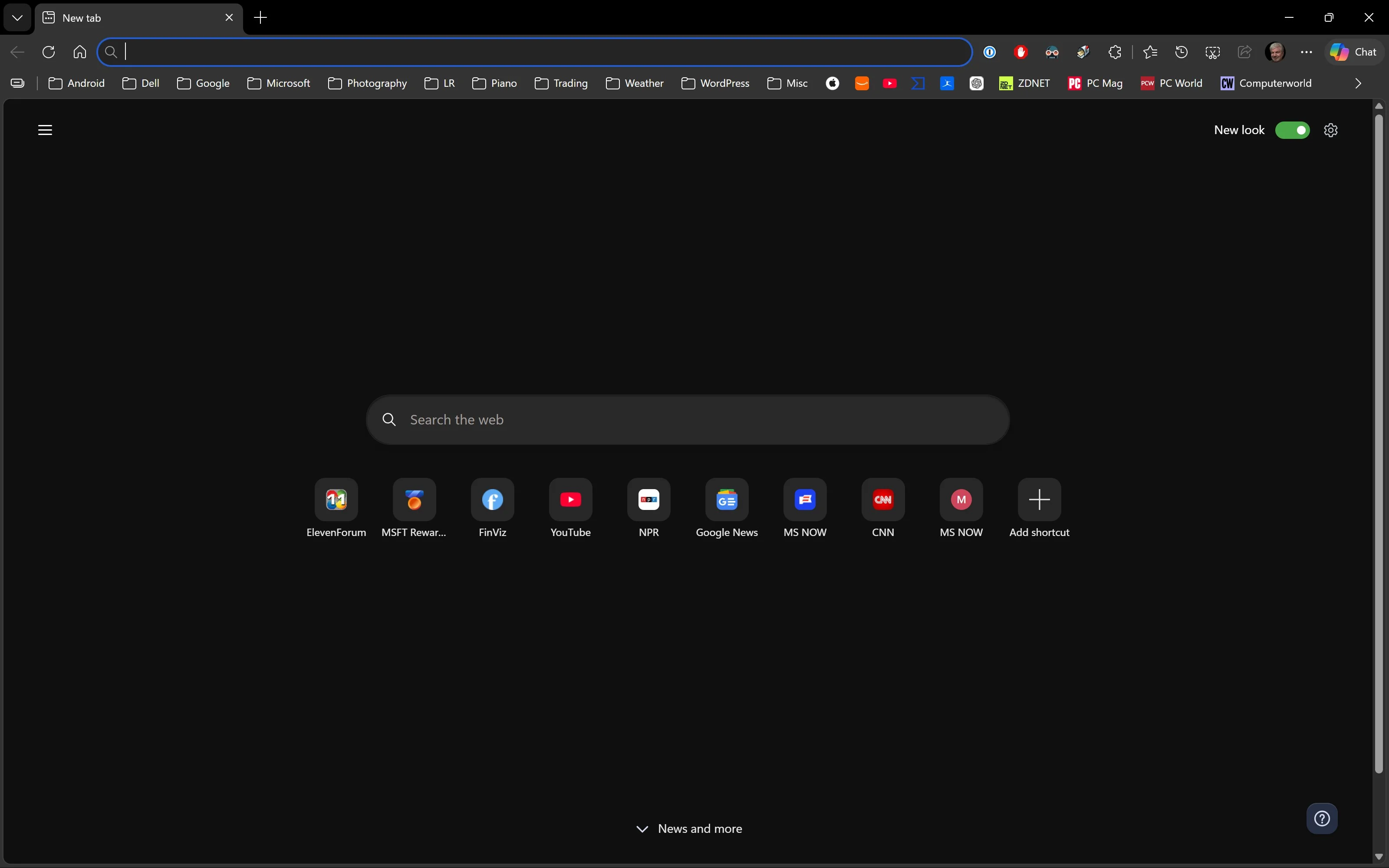
Task: Open the PC World bookmark
Action: (1171, 83)
